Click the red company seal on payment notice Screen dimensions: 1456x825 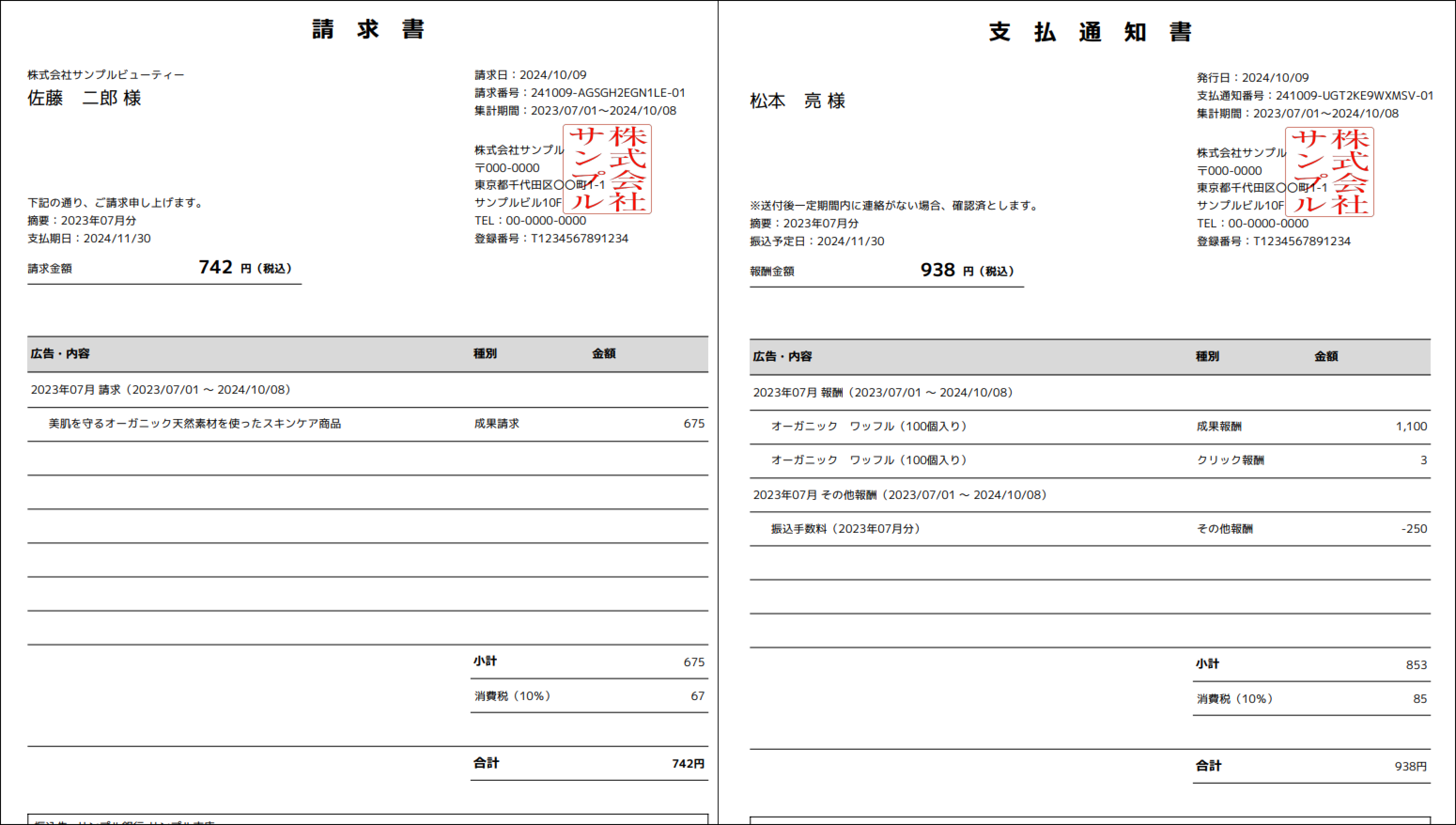[1329, 171]
